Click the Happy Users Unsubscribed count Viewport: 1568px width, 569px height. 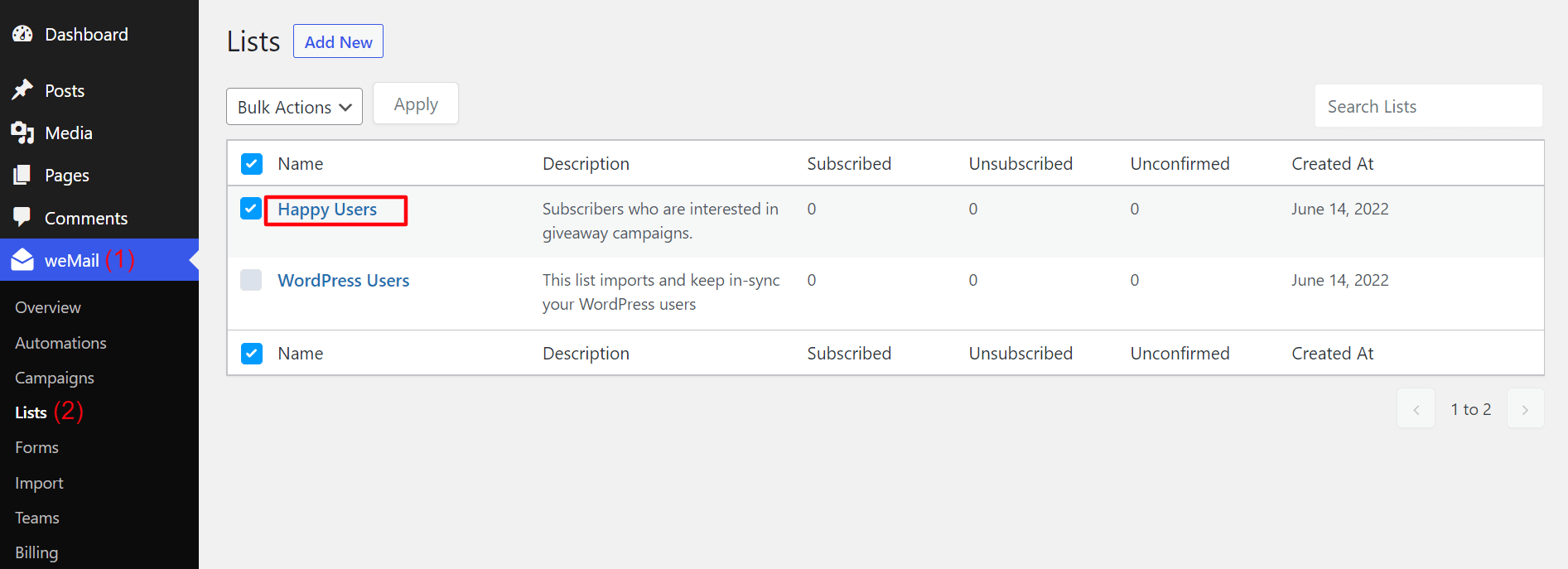click(x=973, y=209)
